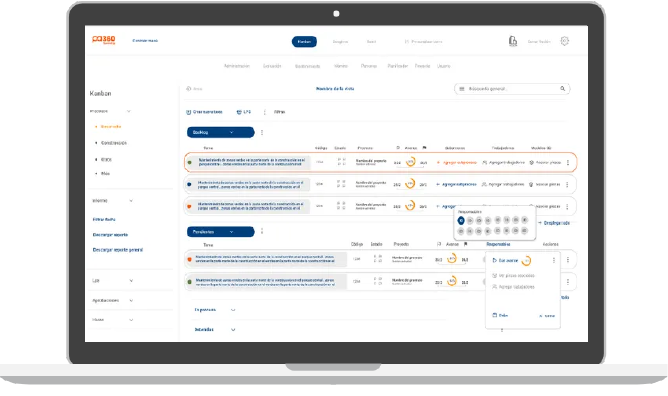Screen dimensions: 668x396
Task: Open the settings gear in the header
Action: click(564, 41)
